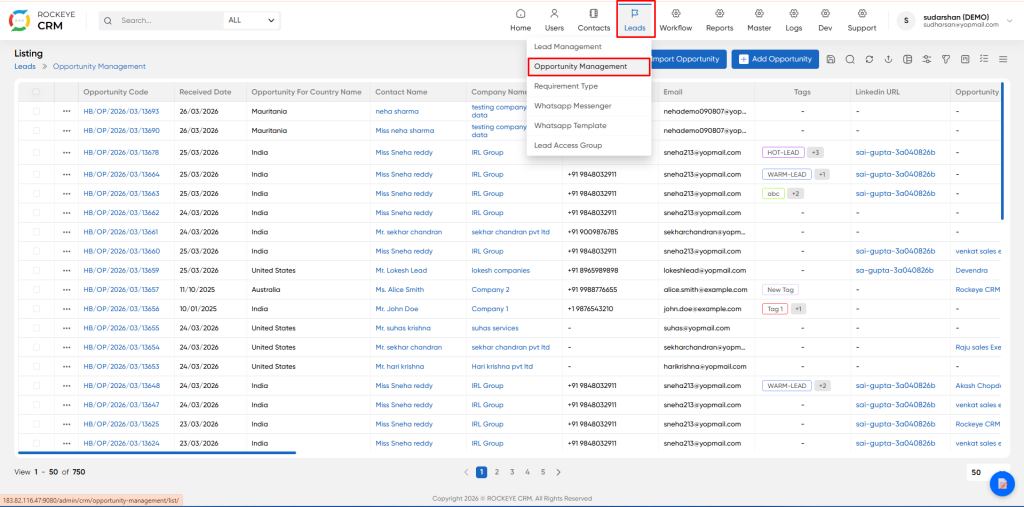Click the export upload arrow icon
The width and height of the screenshot is (1024, 507).
(888, 59)
